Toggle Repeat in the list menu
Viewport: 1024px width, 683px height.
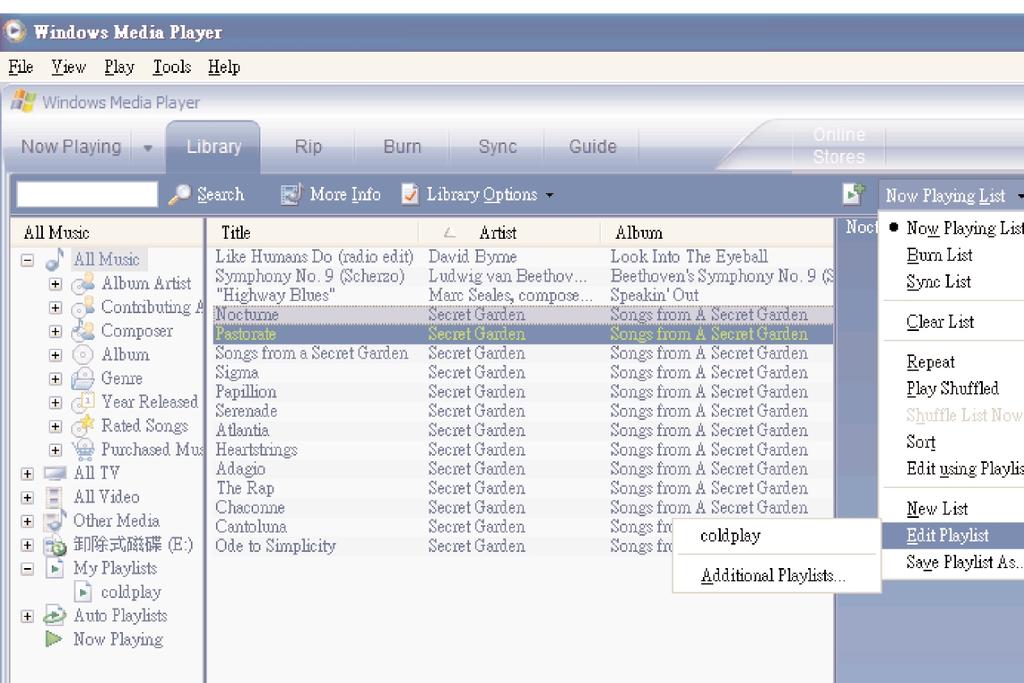pos(930,362)
